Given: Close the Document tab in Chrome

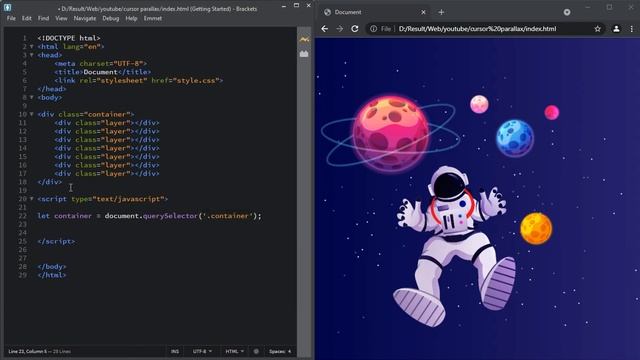Looking at the screenshot, I should [423, 12].
